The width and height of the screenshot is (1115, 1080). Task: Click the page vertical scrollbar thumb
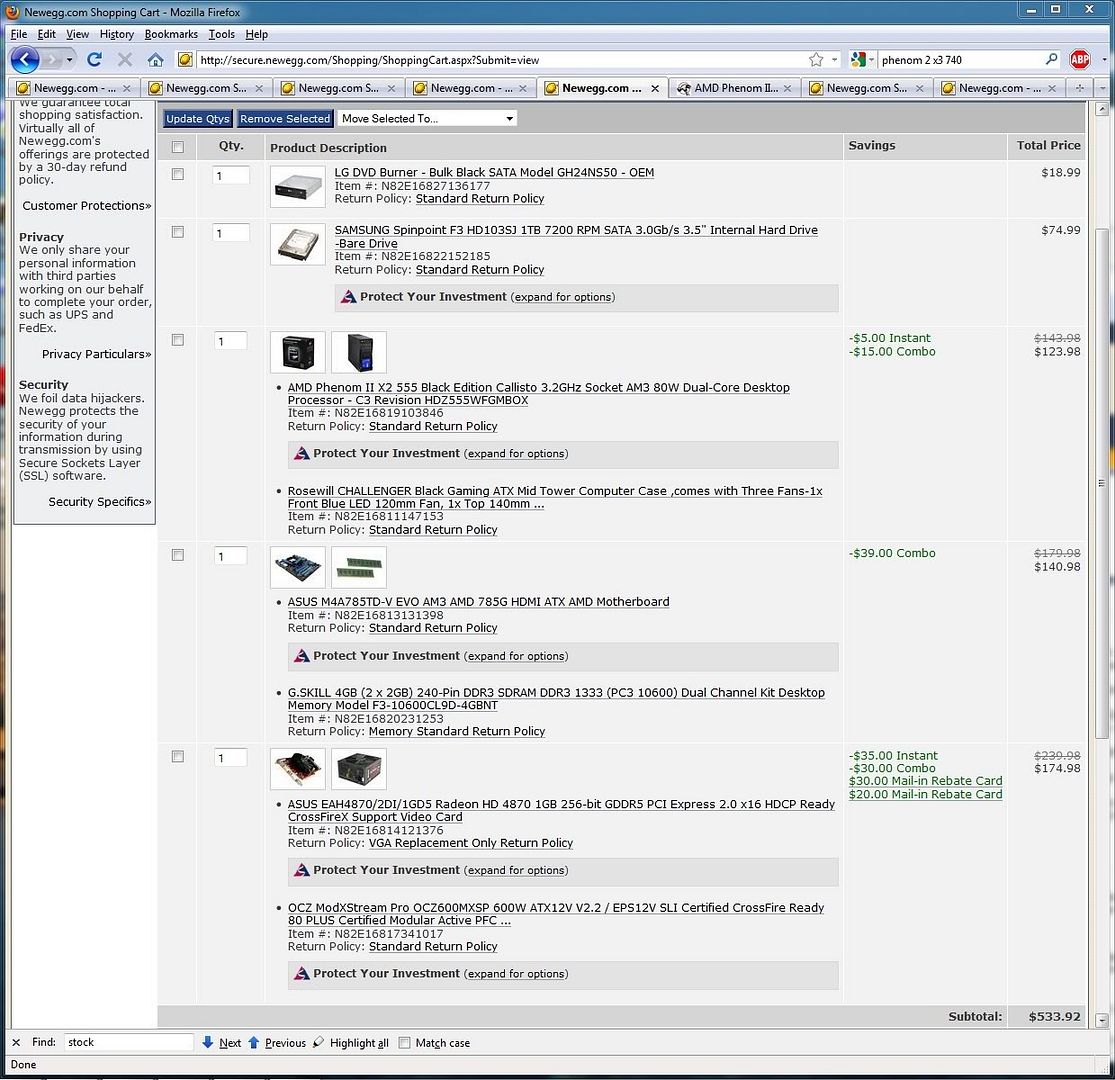(x=1101, y=483)
